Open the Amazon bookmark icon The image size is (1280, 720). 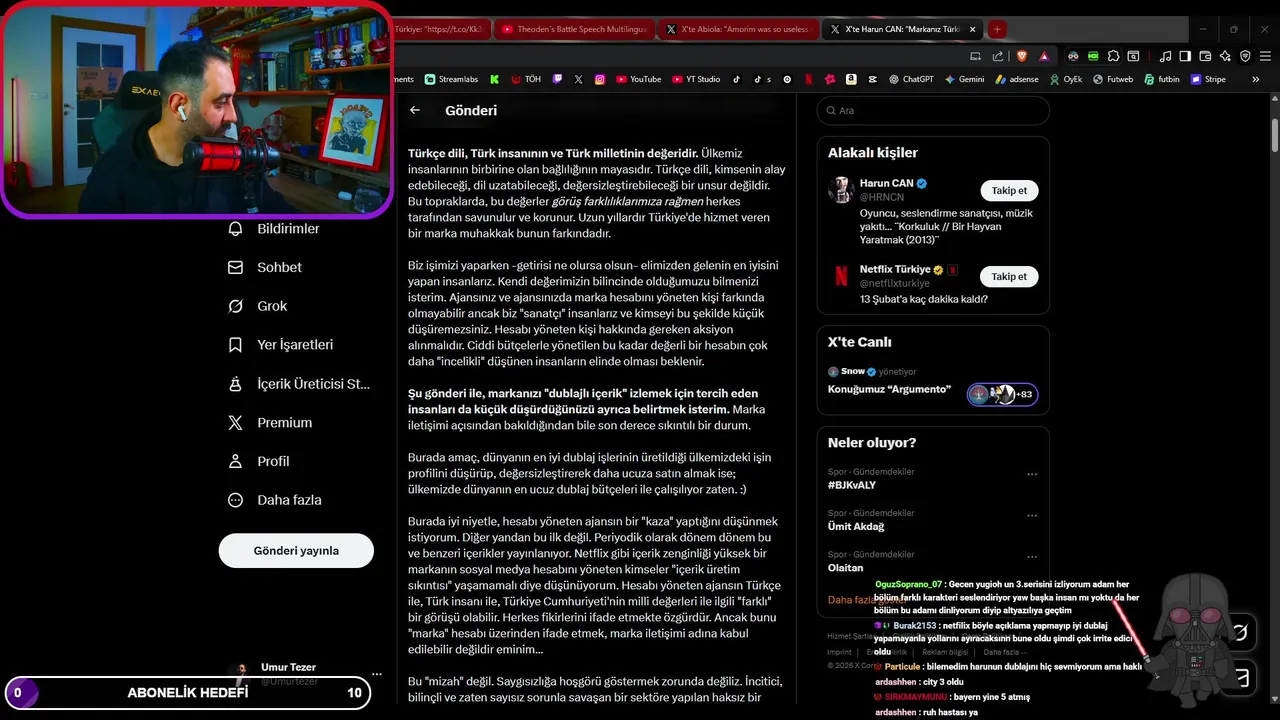click(851, 79)
